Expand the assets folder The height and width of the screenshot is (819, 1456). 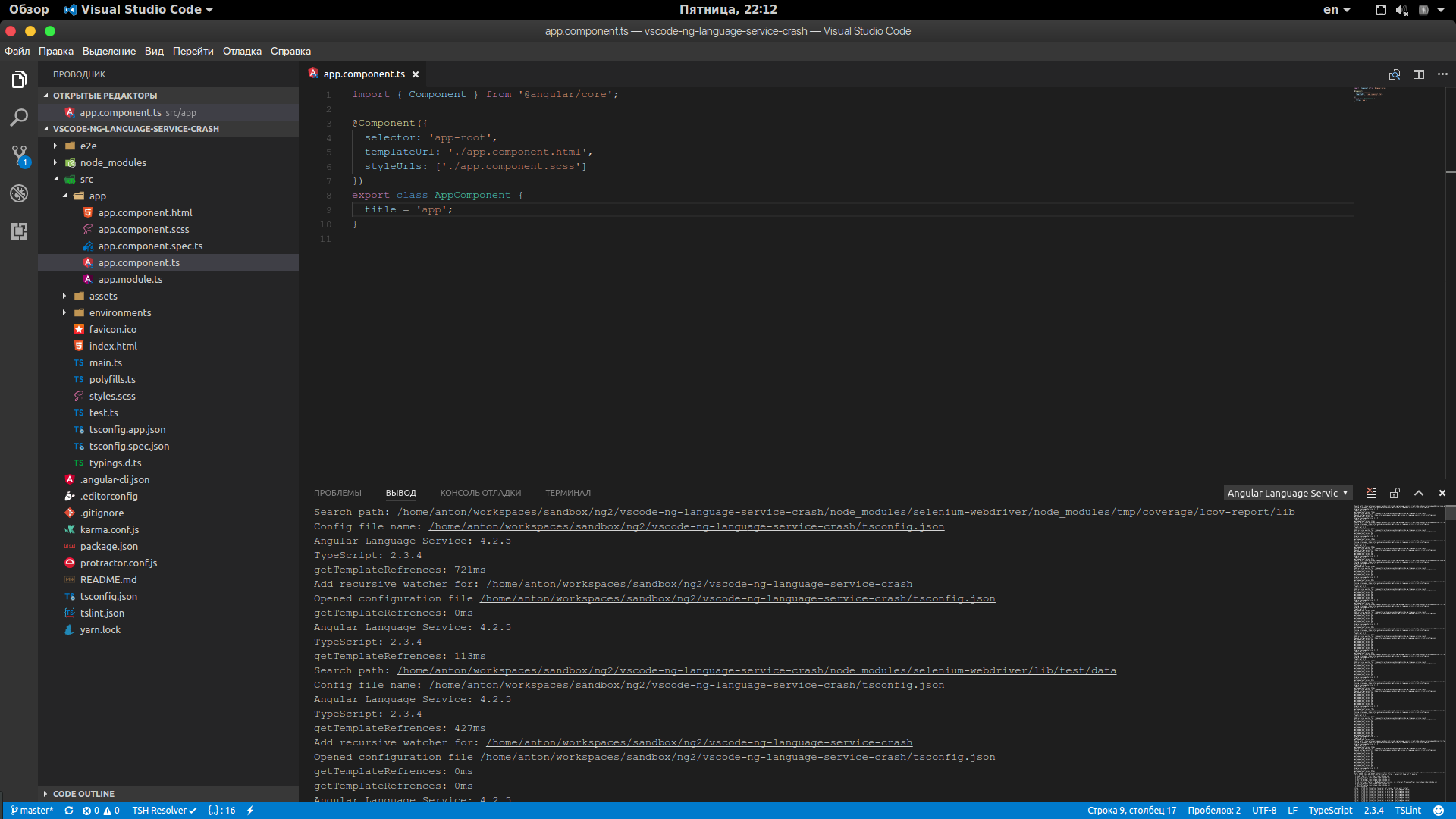click(64, 296)
